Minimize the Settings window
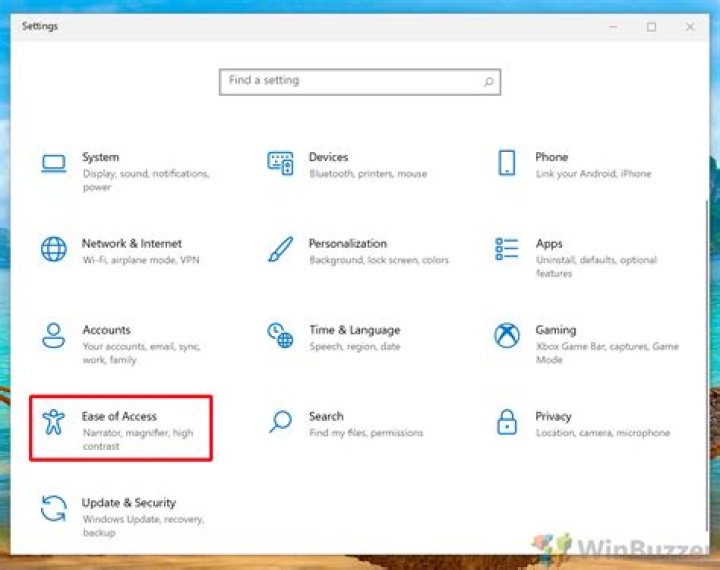This screenshot has height=570, width=720. 613,27
